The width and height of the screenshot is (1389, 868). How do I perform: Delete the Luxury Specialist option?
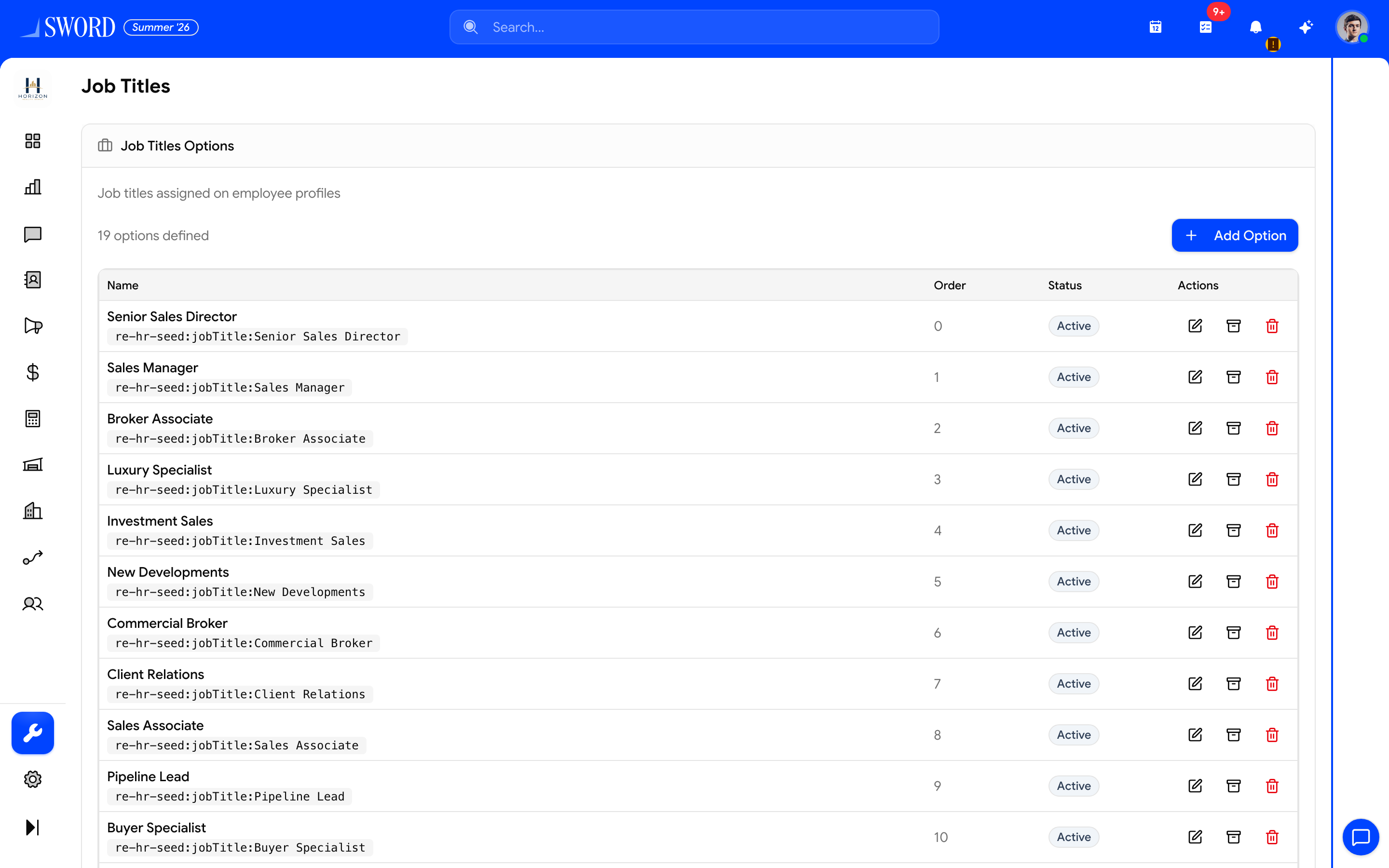(x=1272, y=479)
